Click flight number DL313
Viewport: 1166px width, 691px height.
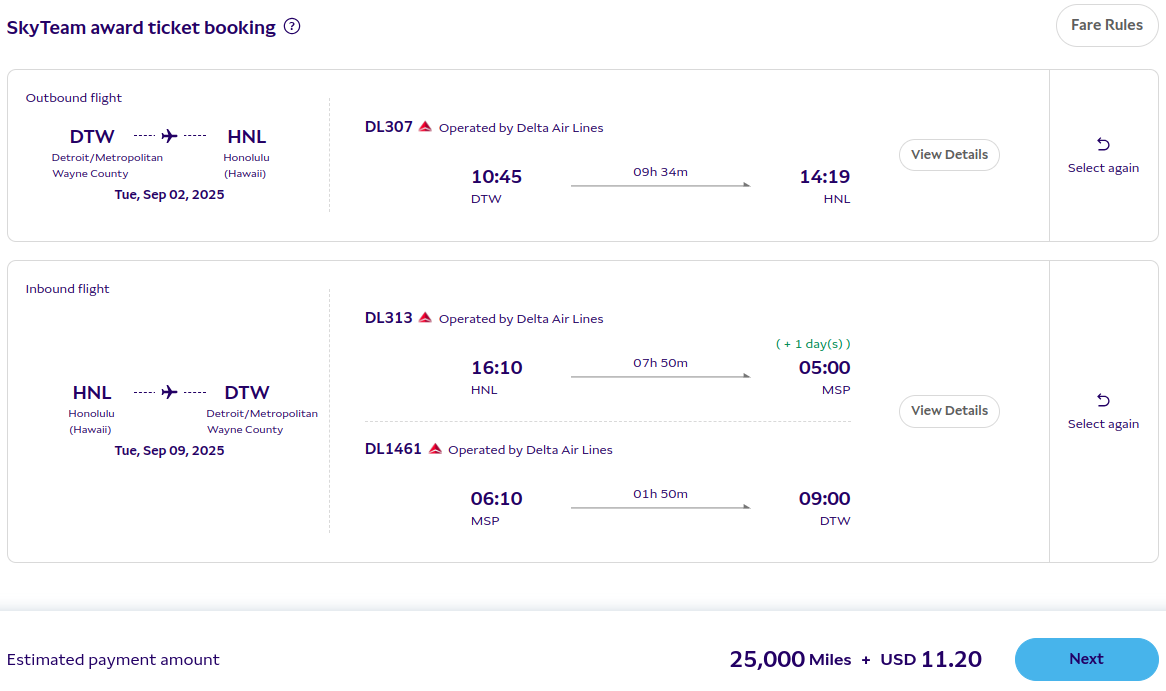[388, 318]
